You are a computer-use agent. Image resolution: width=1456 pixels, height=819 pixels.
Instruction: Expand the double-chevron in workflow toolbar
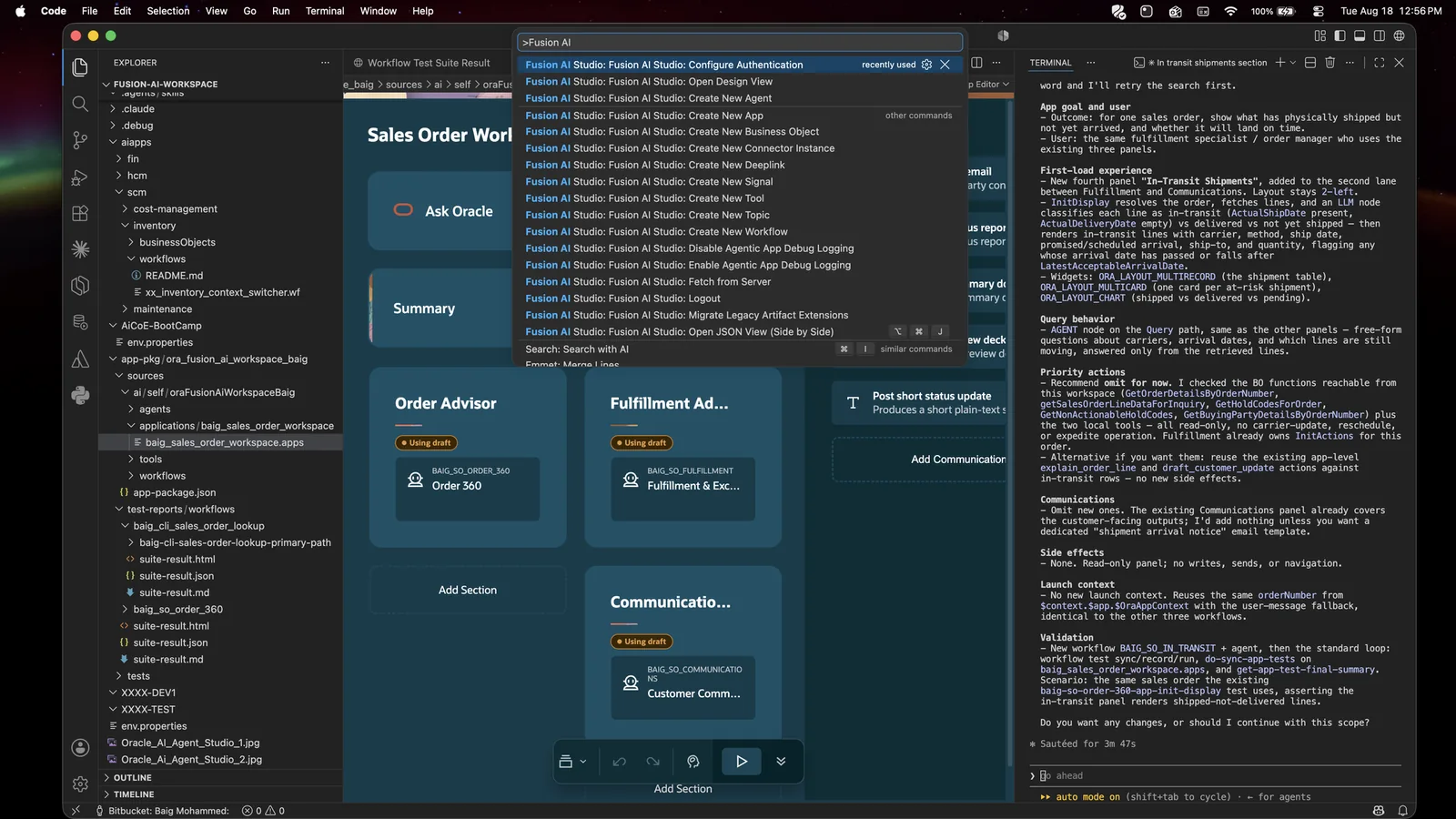pos(781,762)
